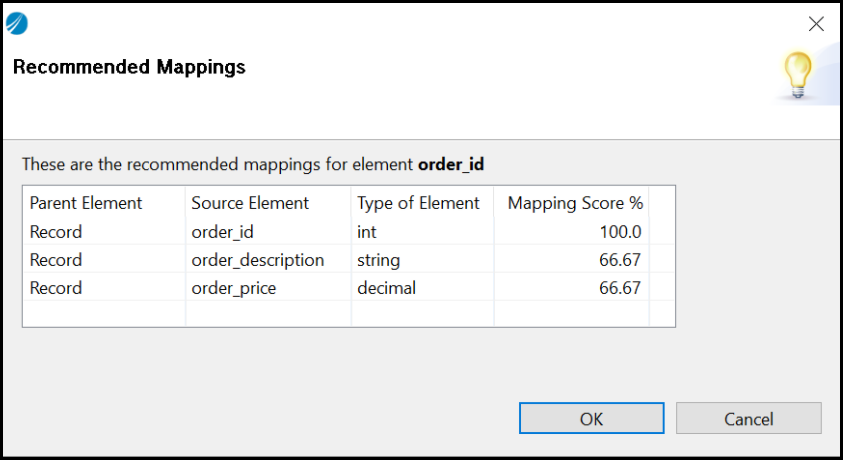Click the int type cell
The width and height of the screenshot is (843, 460).
(x=366, y=232)
